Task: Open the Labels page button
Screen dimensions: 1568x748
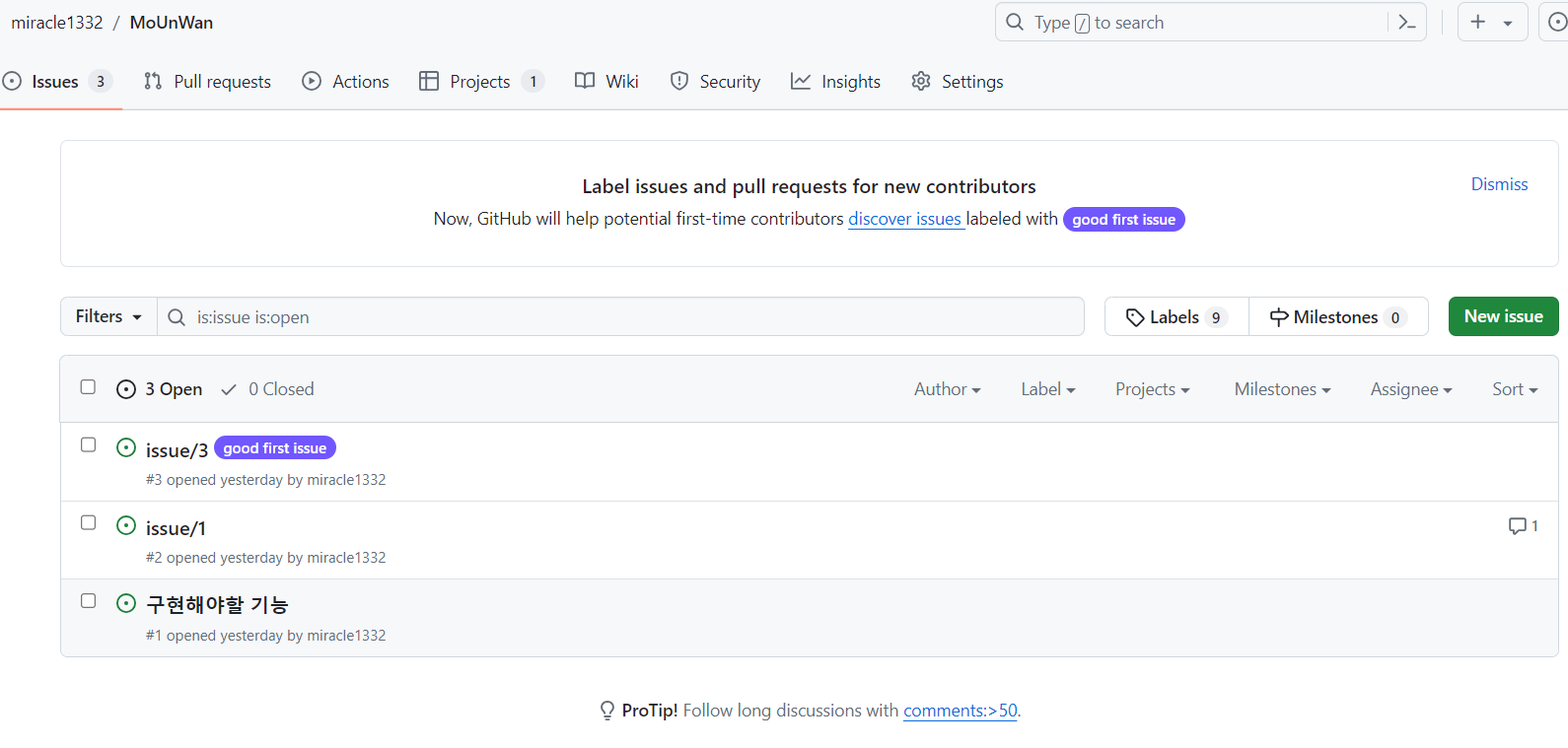Action: [1176, 316]
